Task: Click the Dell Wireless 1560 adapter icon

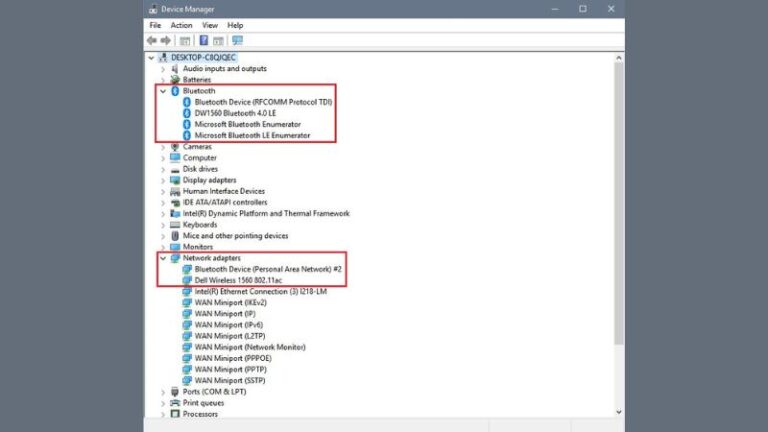Action: (187, 281)
